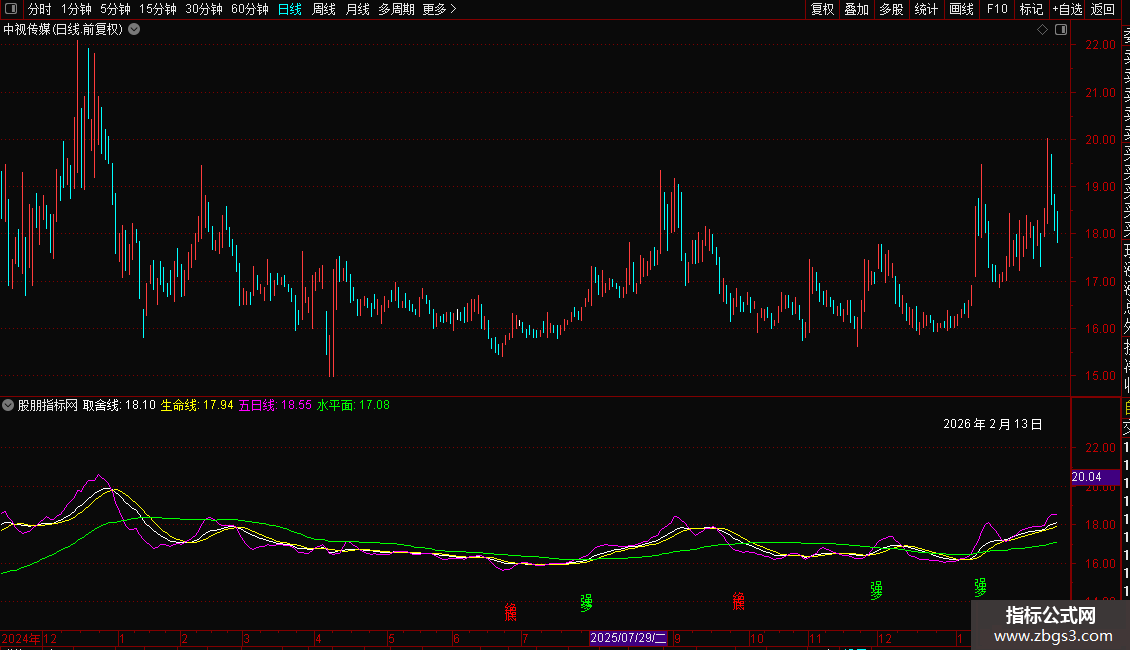Screen dimensions: 1130x650
Task: Open the stock name dropdown beside 中视传媒
Action: click(135, 30)
